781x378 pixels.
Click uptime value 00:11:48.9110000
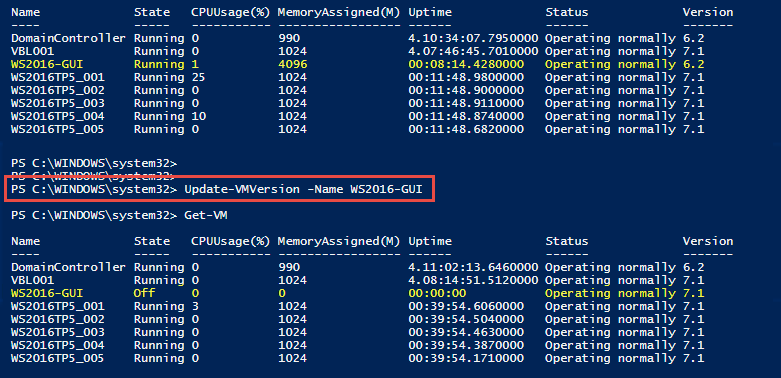click(466, 103)
